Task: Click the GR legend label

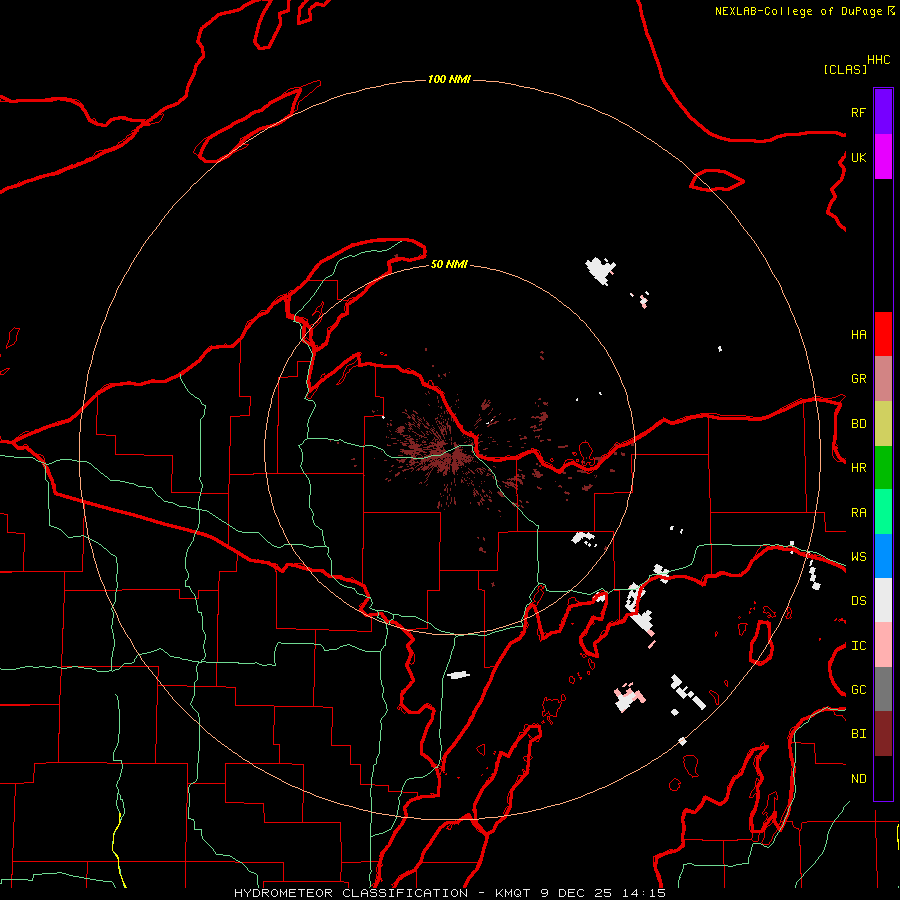Action: point(858,379)
